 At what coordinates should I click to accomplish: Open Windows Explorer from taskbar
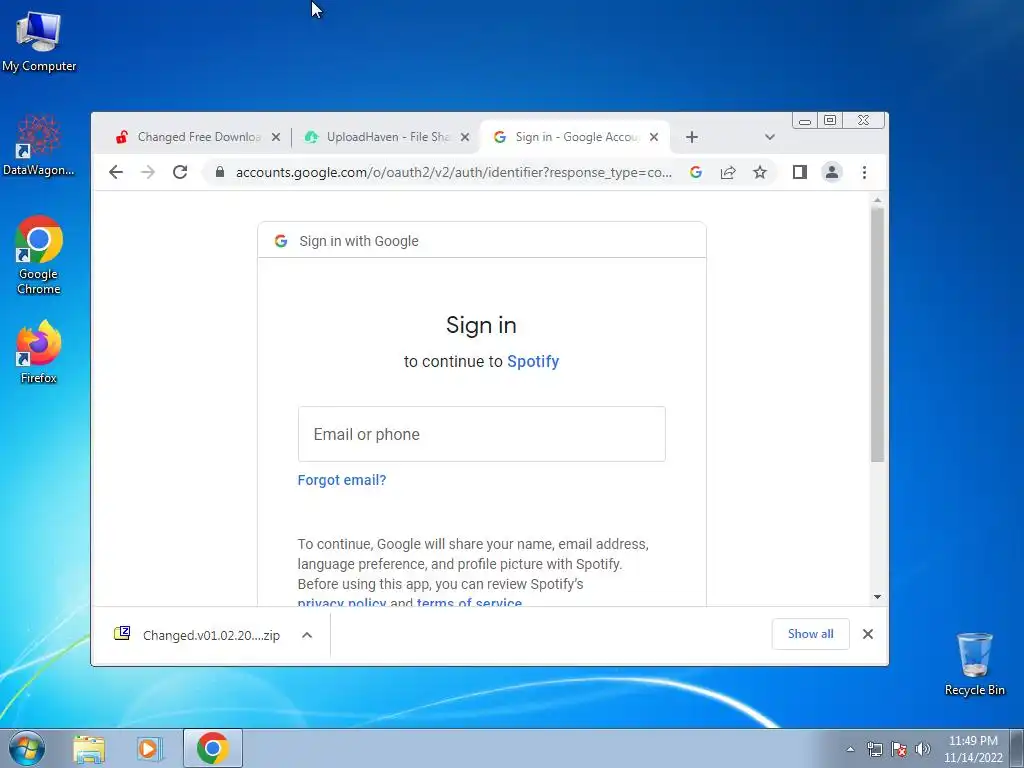pyautogui.click(x=89, y=748)
